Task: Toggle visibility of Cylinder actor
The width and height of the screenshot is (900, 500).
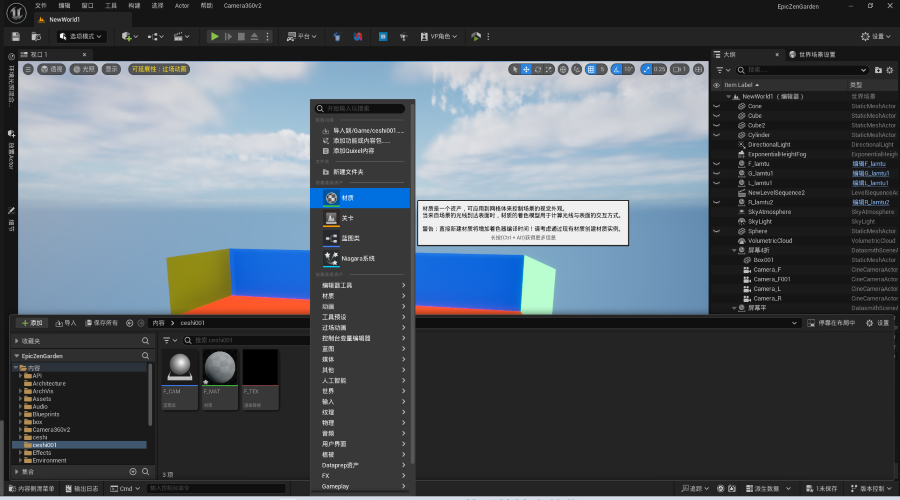Action: [716, 135]
